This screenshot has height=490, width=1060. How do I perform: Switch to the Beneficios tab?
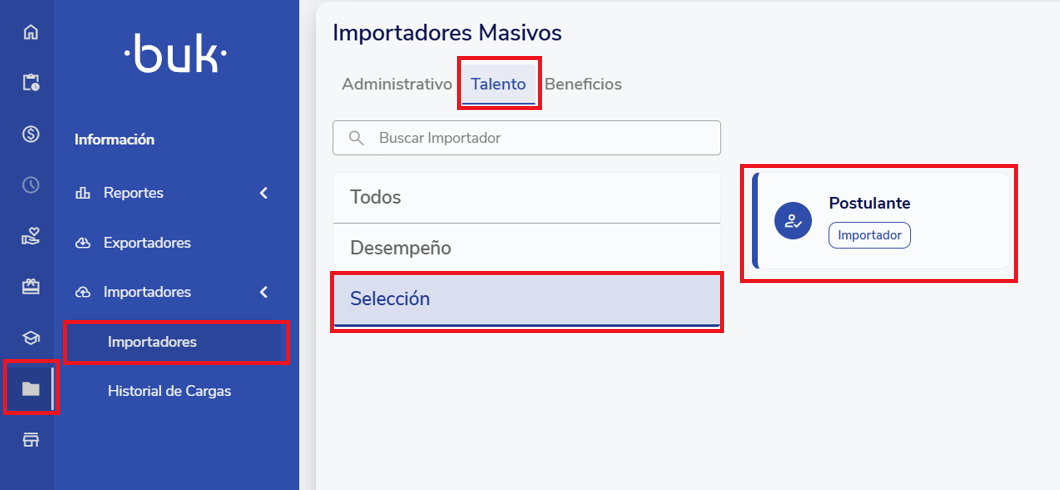(x=583, y=84)
